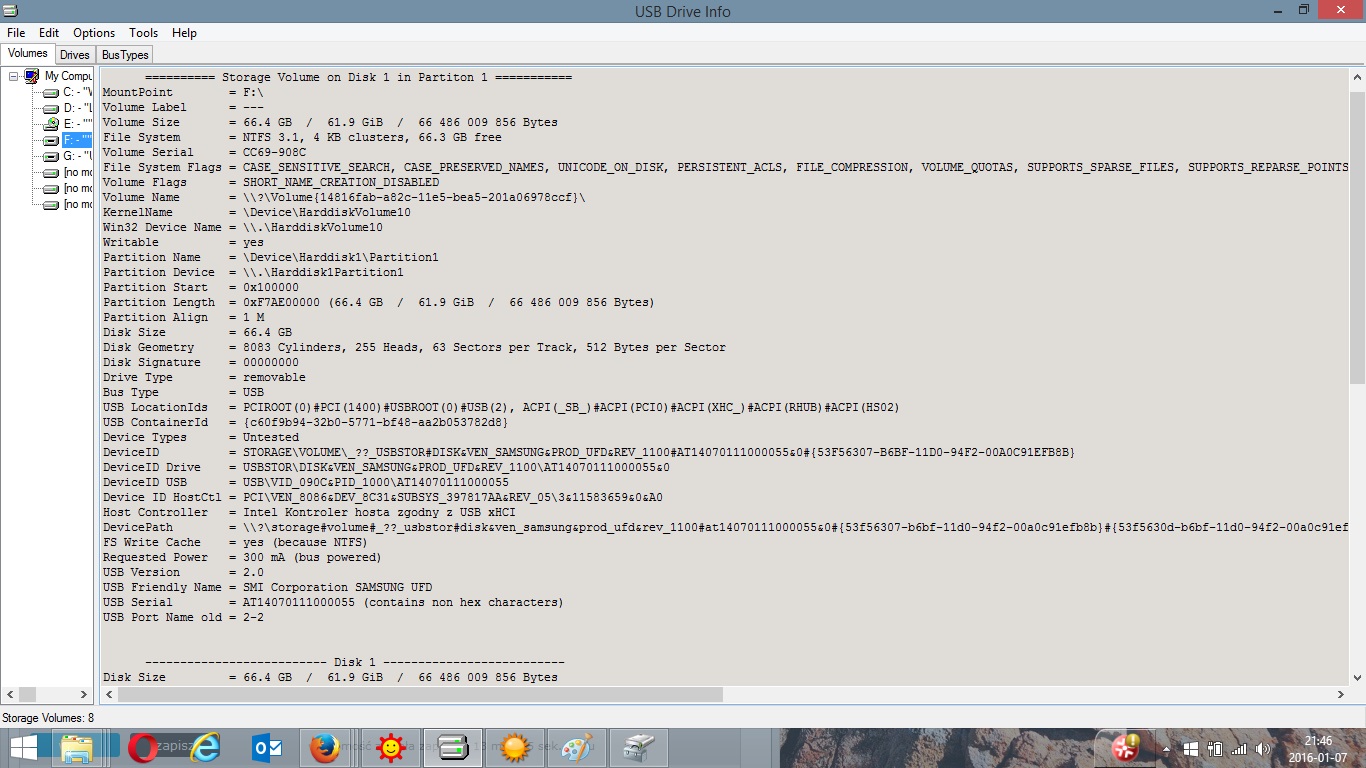Viewport: 1366px width, 768px height.
Task: Collapse the My Computer tree node
Action: tap(14, 76)
